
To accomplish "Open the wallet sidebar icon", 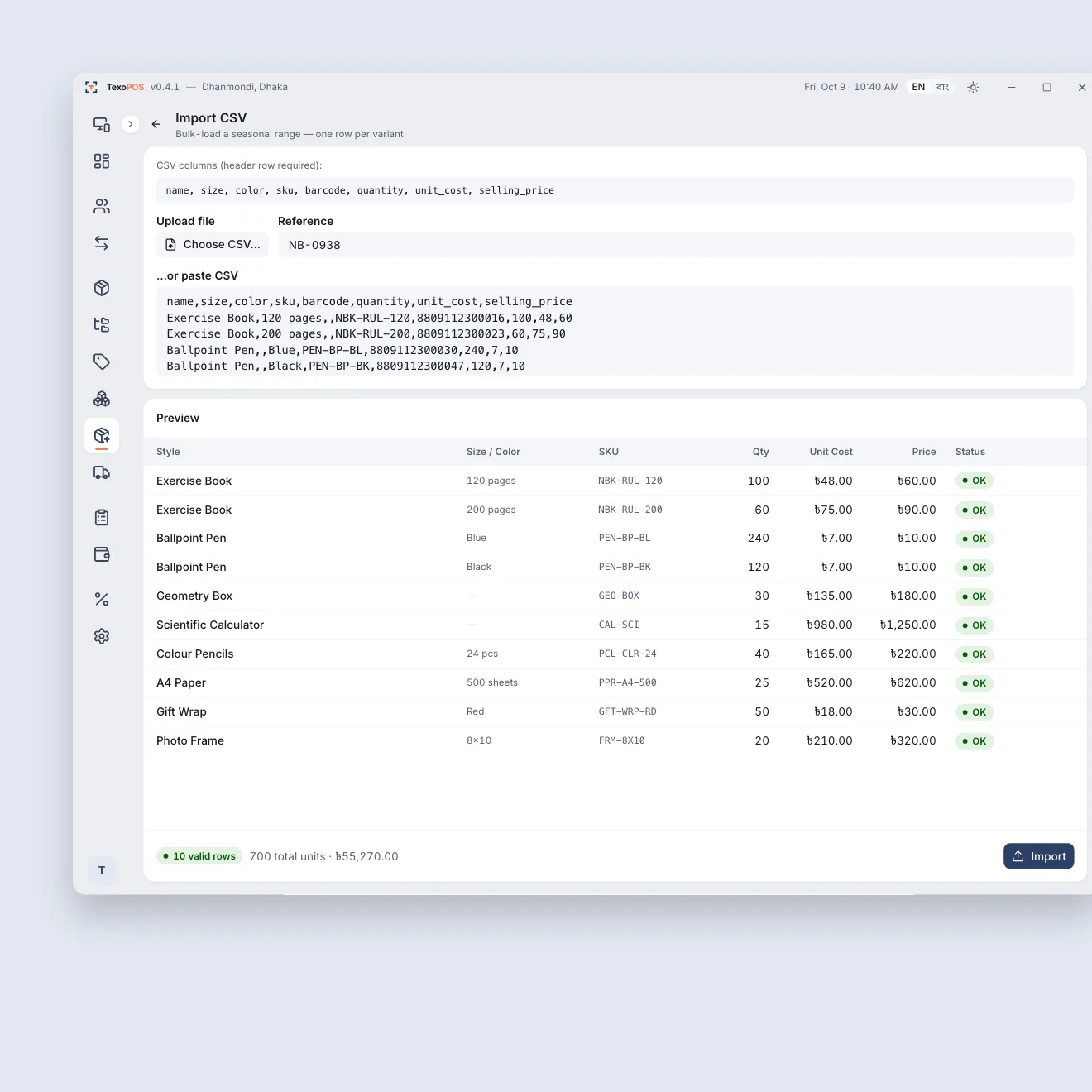I will [102, 554].
